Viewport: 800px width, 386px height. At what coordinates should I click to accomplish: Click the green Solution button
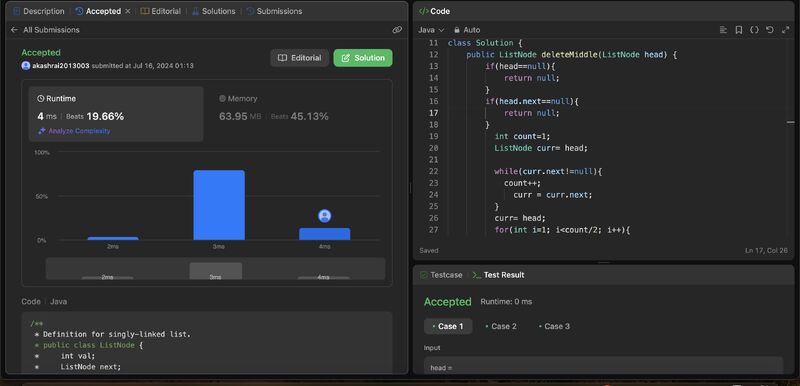point(363,58)
